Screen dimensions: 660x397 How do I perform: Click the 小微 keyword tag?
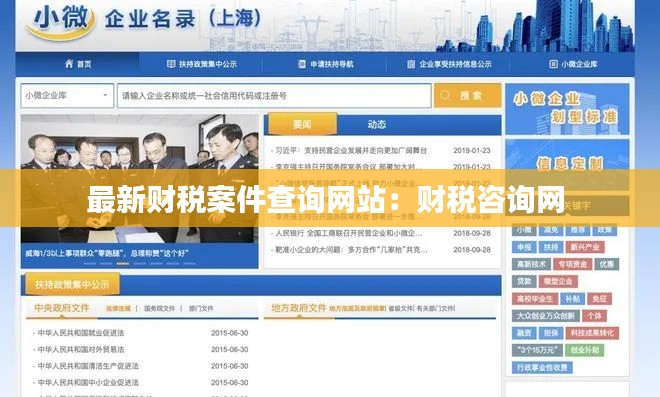point(524,230)
